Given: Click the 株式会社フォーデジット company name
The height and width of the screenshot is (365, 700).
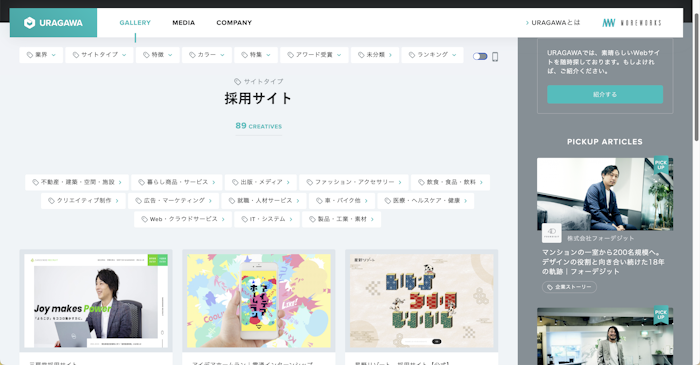Looking at the screenshot, I should coord(600,238).
